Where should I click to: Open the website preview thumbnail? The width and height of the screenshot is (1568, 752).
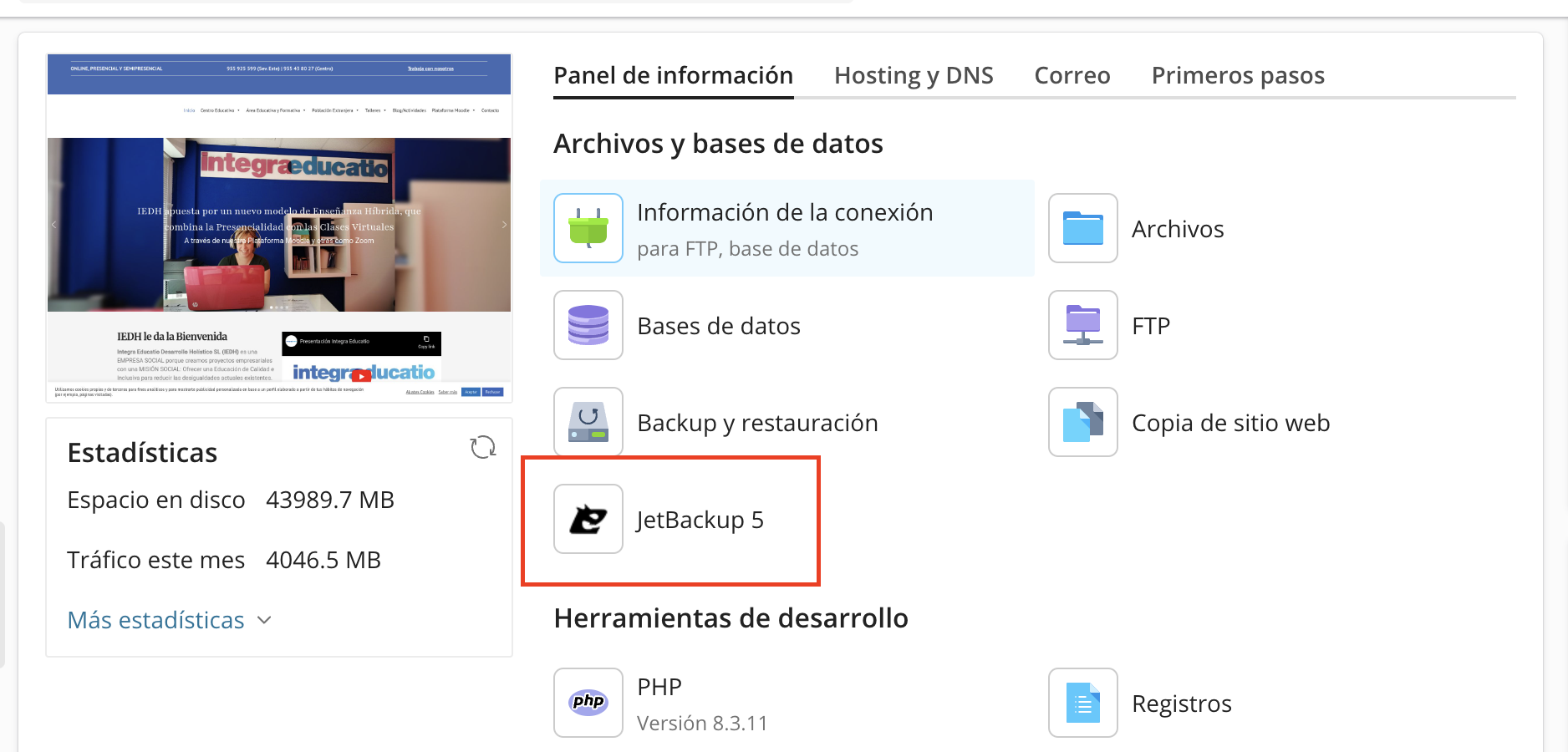click(279, 228)
